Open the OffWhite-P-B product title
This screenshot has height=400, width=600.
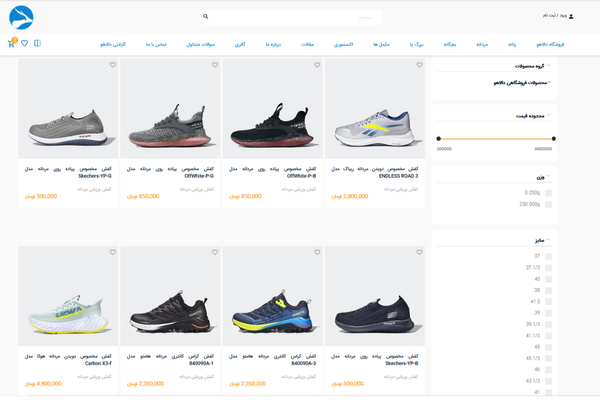(x=272, y=172)
